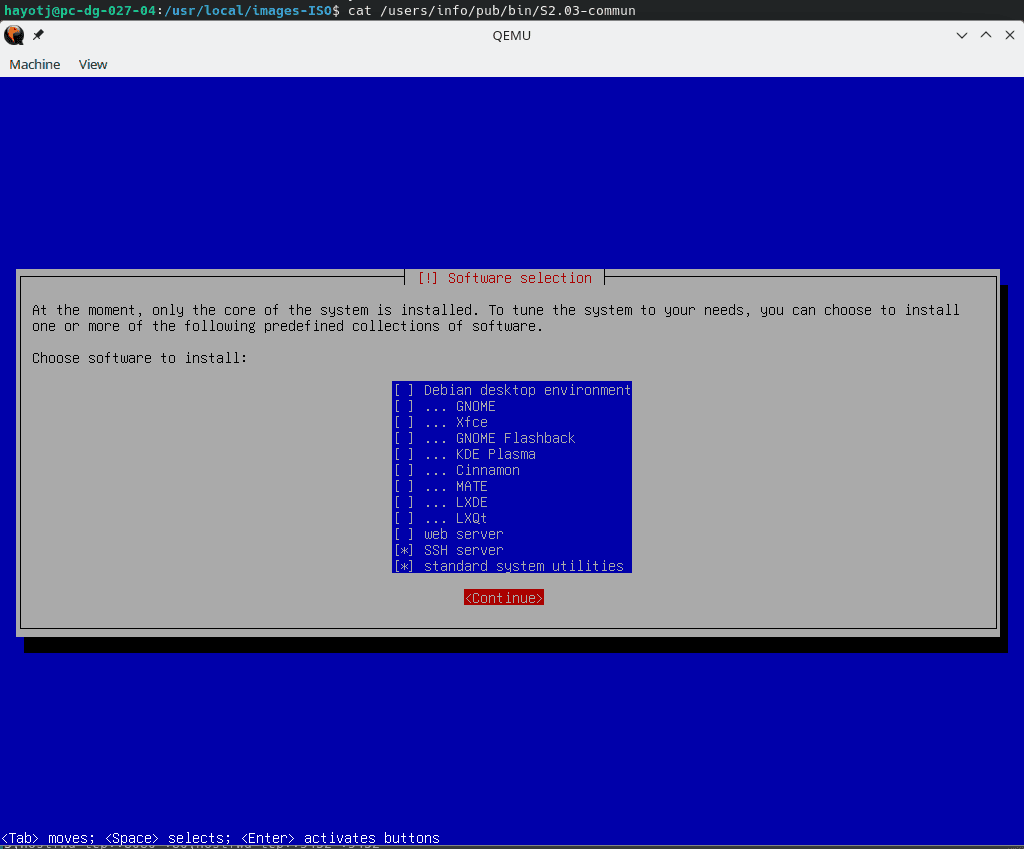Open the Machine menu

pos(35,64)
